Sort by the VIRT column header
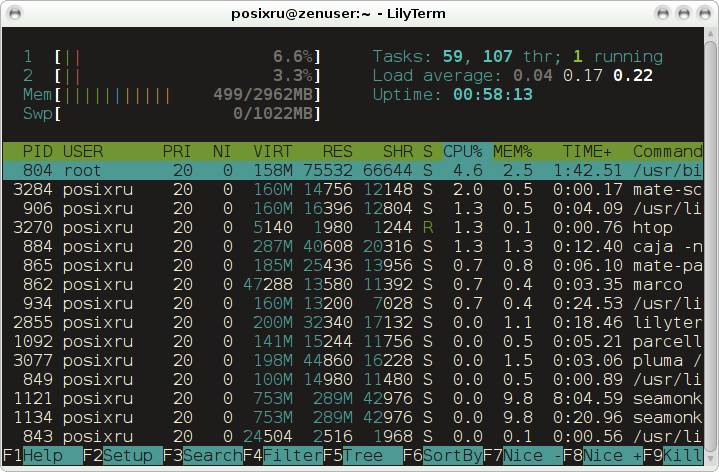This screenshot has width=719, height=472. [x=272, y=151]
